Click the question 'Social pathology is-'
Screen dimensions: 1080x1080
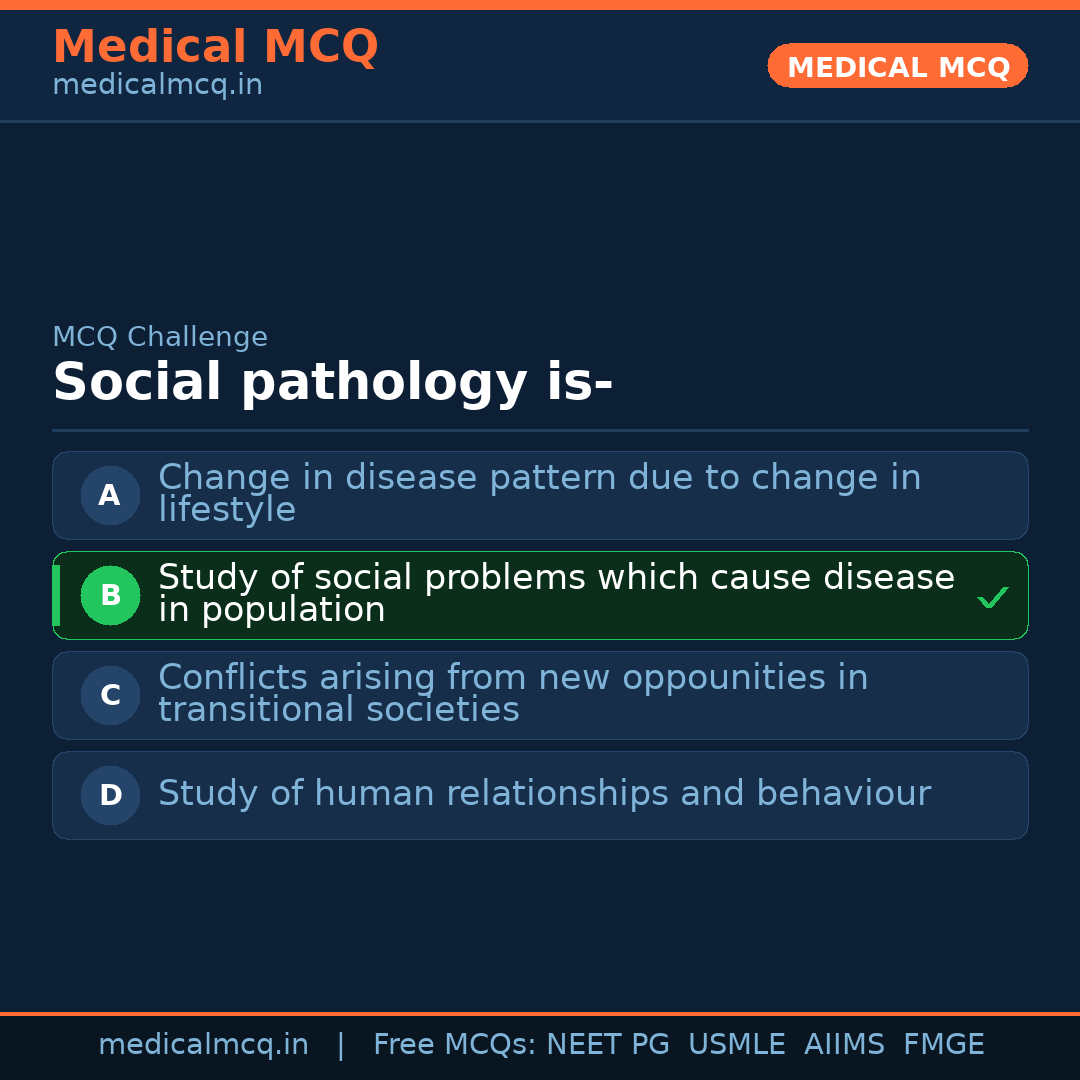pos(332,383)
